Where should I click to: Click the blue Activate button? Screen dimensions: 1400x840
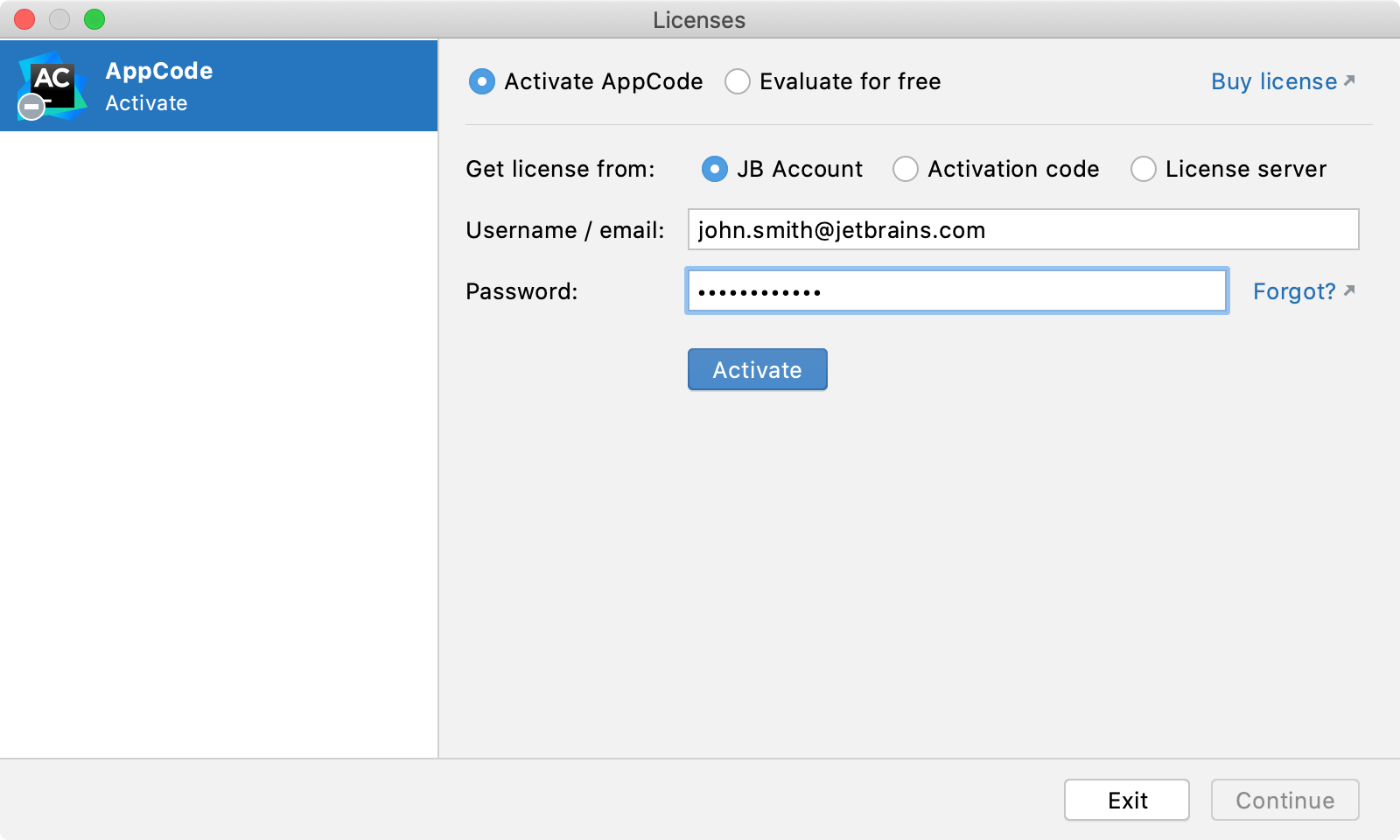[758, 369]
